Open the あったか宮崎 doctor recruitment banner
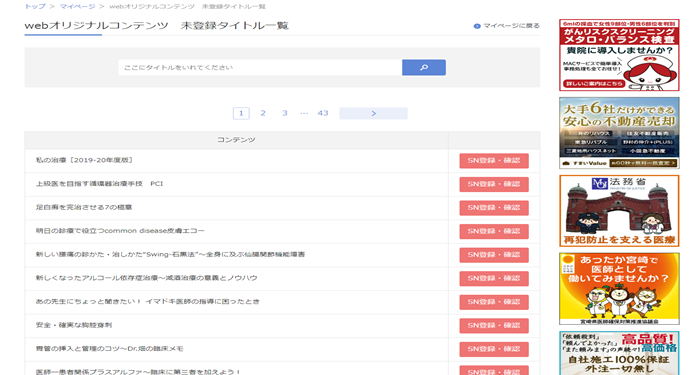The height and width of the screenshot is (375, 698). tap(619, 289)
